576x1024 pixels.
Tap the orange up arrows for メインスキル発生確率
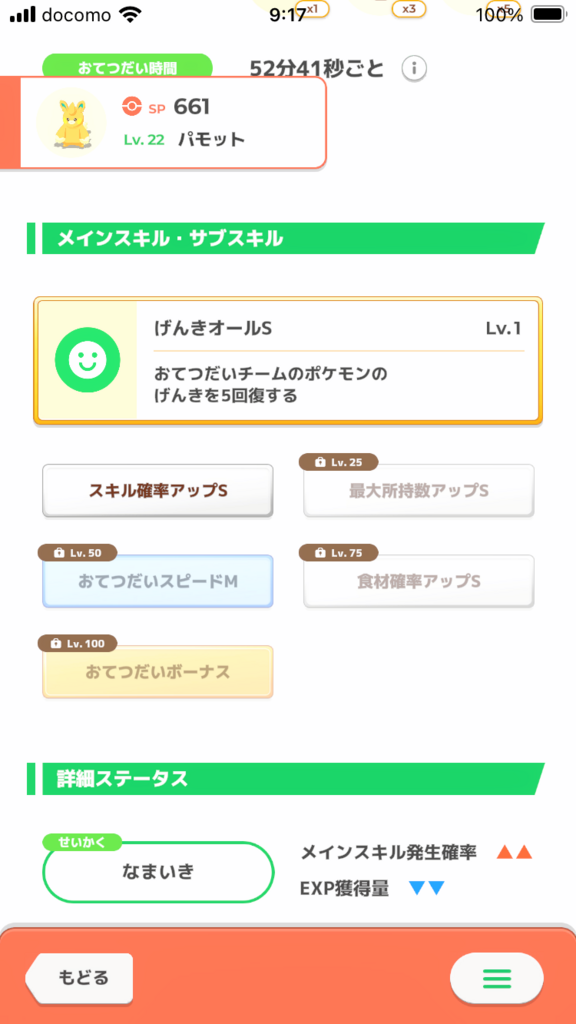coord(515,852)
